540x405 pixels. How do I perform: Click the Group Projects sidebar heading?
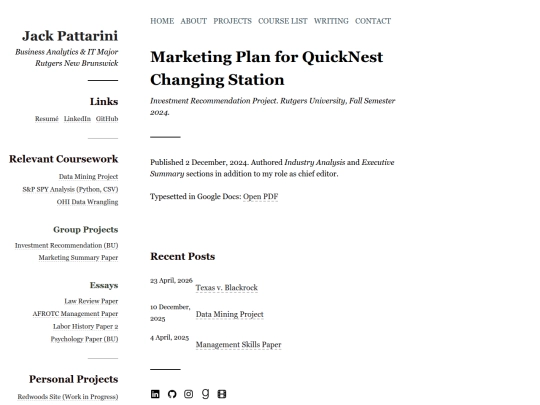(x=86, y=230)
